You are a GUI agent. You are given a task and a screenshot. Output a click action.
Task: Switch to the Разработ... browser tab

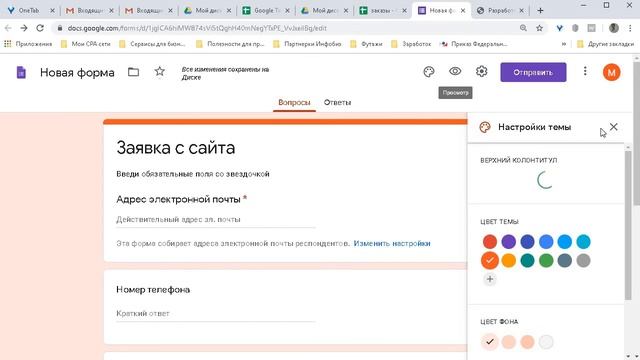pyautogui.click(x=500, y=11)
